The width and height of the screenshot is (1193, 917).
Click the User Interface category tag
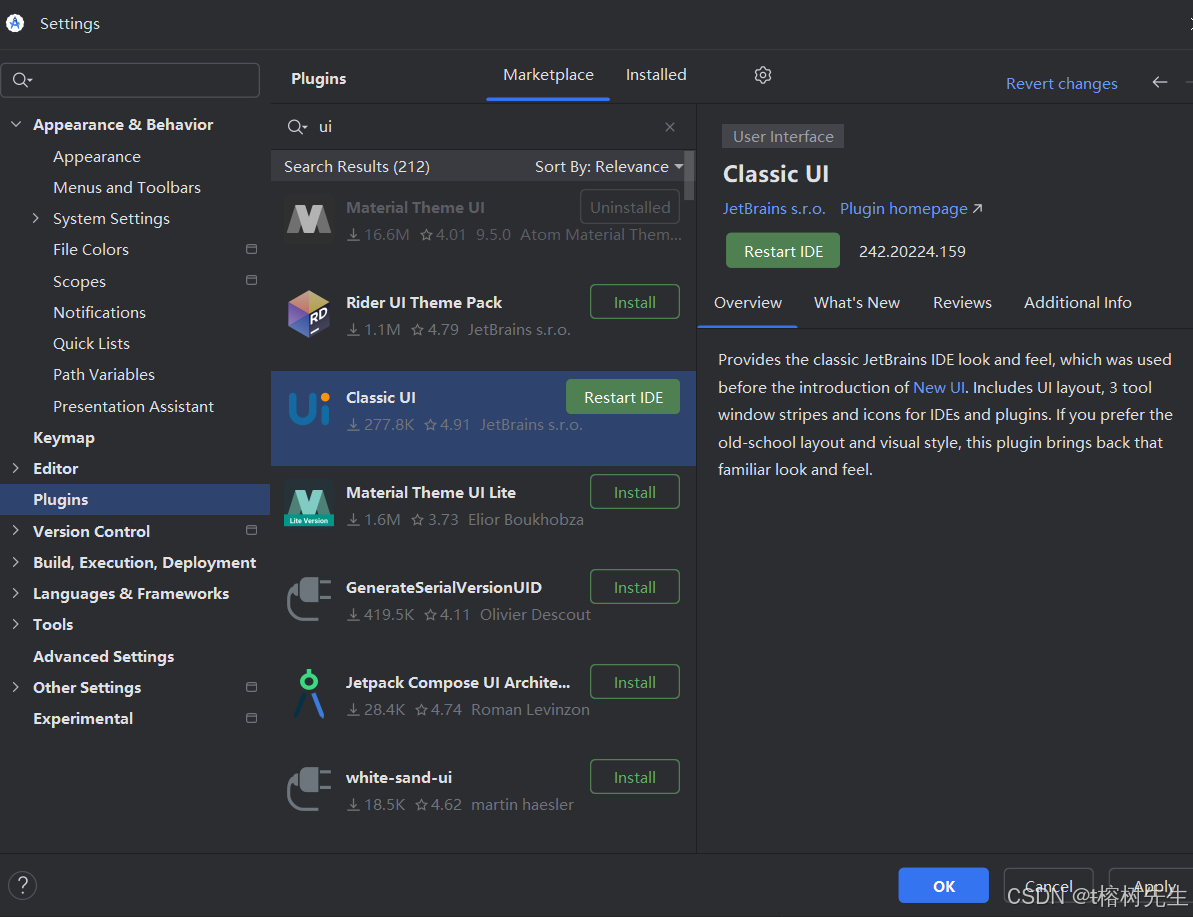pyautogui.click(x=783, y=137)
